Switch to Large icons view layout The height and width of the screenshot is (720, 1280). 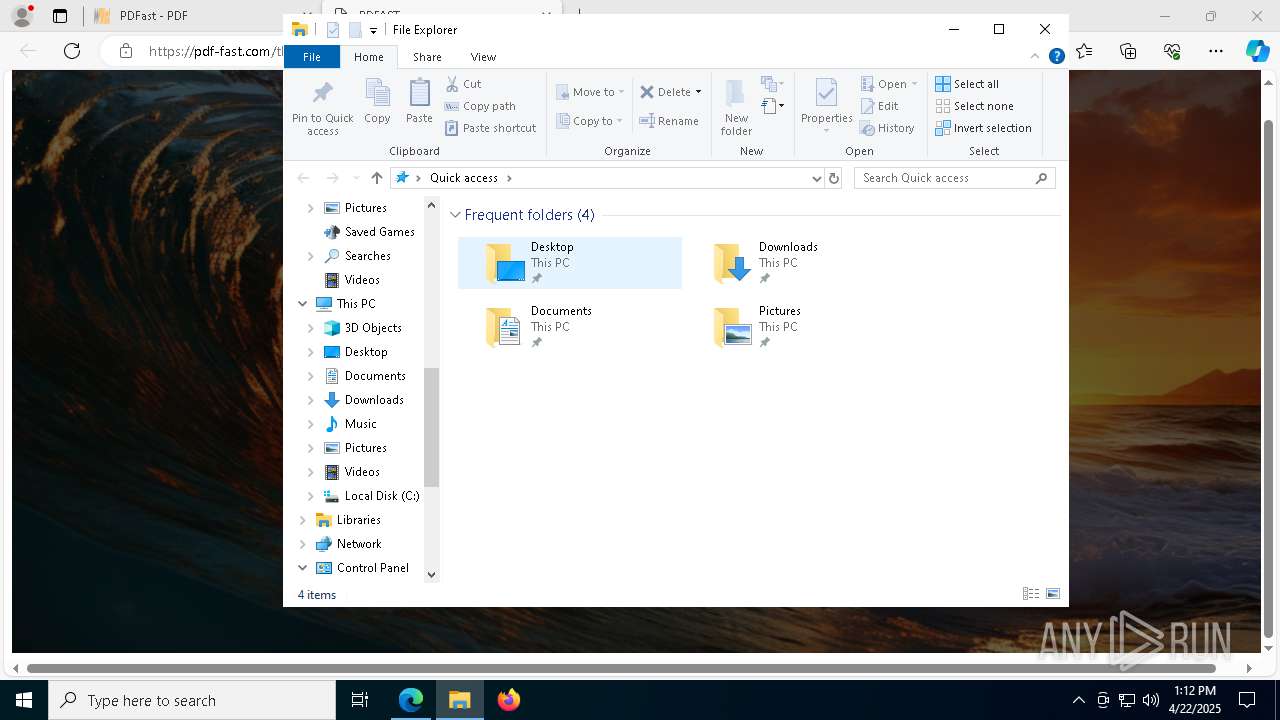click(1053, 594)
